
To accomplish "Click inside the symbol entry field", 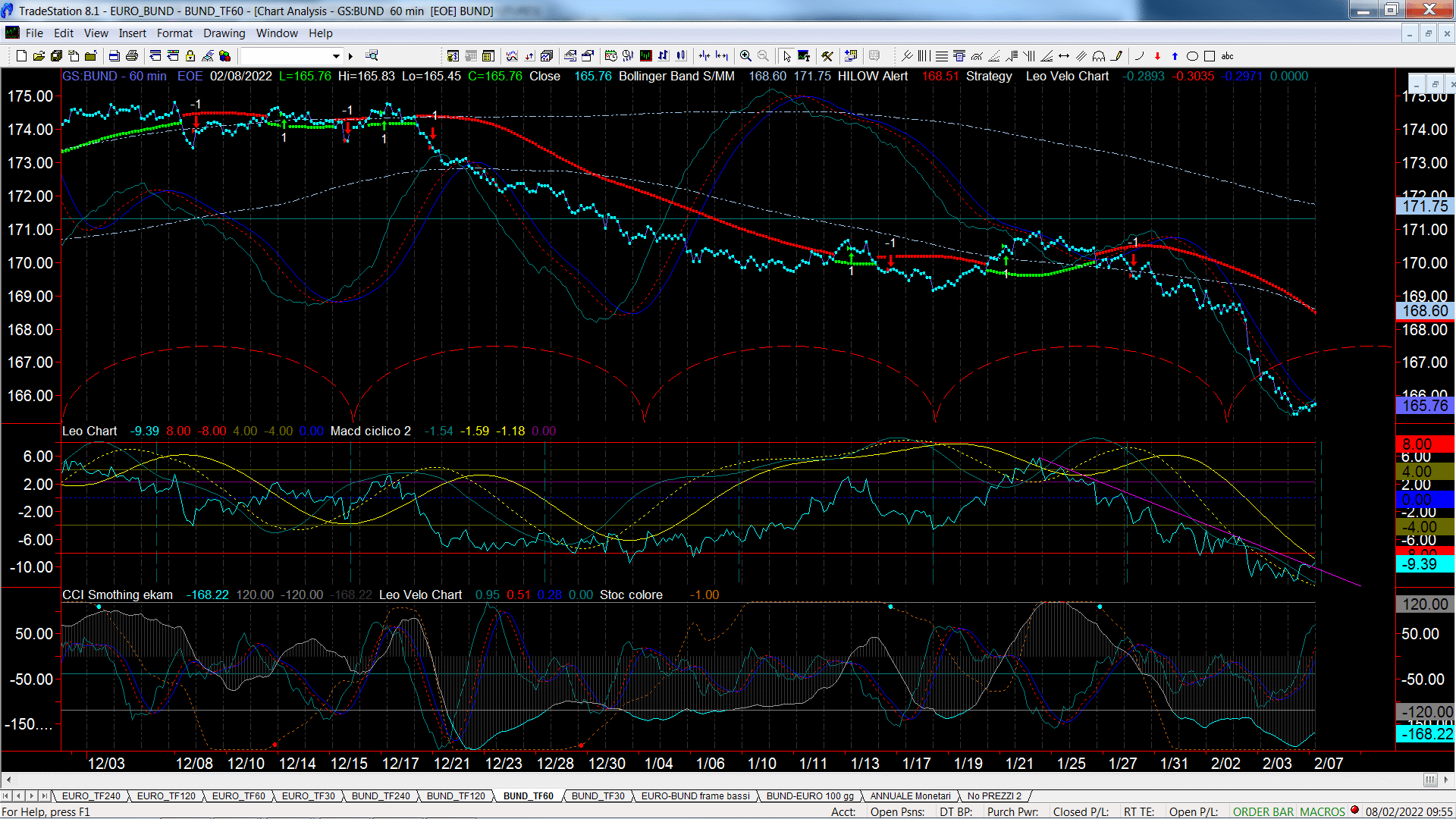I will 286,56.
